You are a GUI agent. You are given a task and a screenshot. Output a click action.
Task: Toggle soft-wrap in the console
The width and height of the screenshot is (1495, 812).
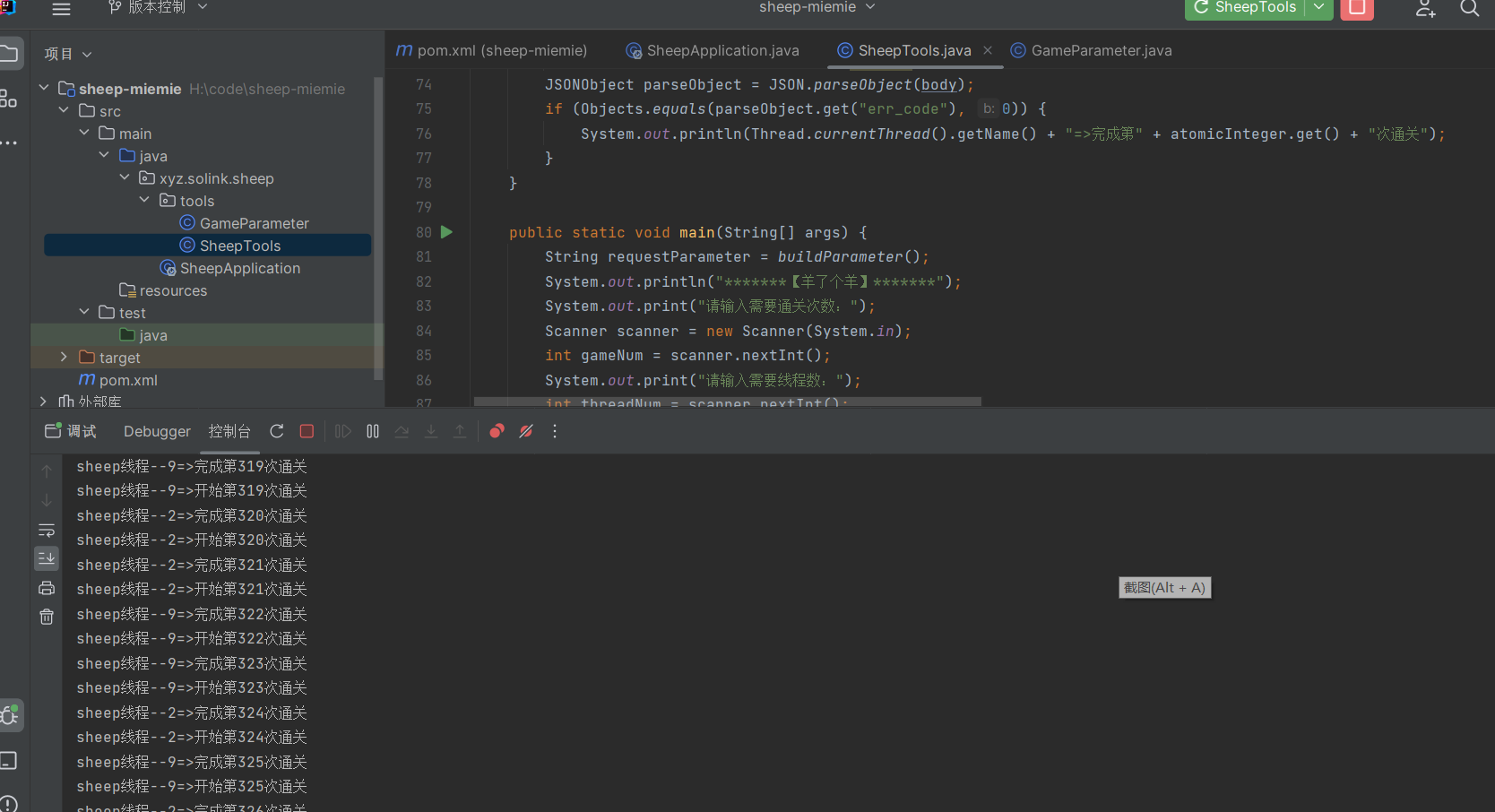(47, 530)
